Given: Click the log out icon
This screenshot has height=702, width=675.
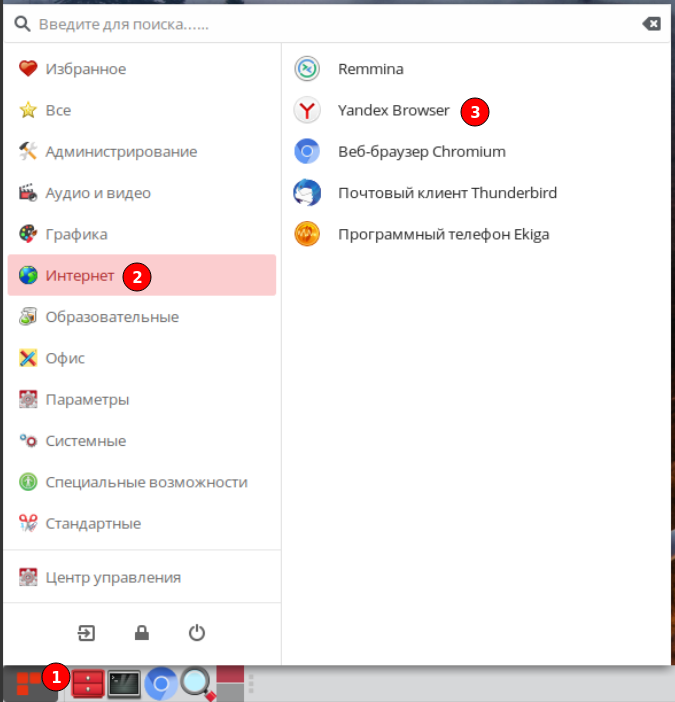Looking at the screenshot, I should pyautogui.click(x=86, y=633).
